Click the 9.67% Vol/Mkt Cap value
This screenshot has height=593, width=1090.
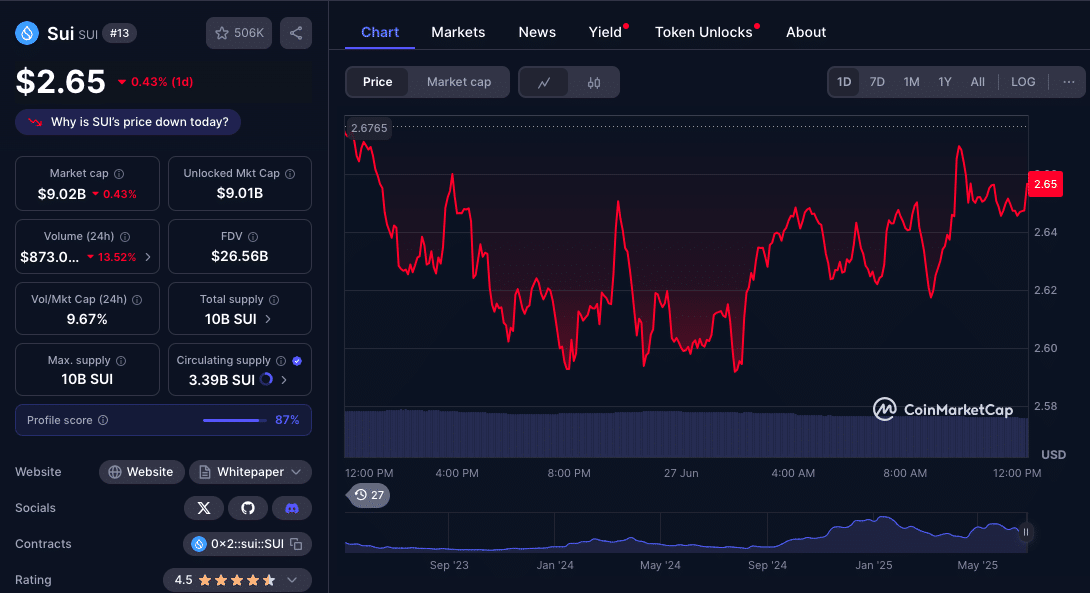[x=87, y=319]
